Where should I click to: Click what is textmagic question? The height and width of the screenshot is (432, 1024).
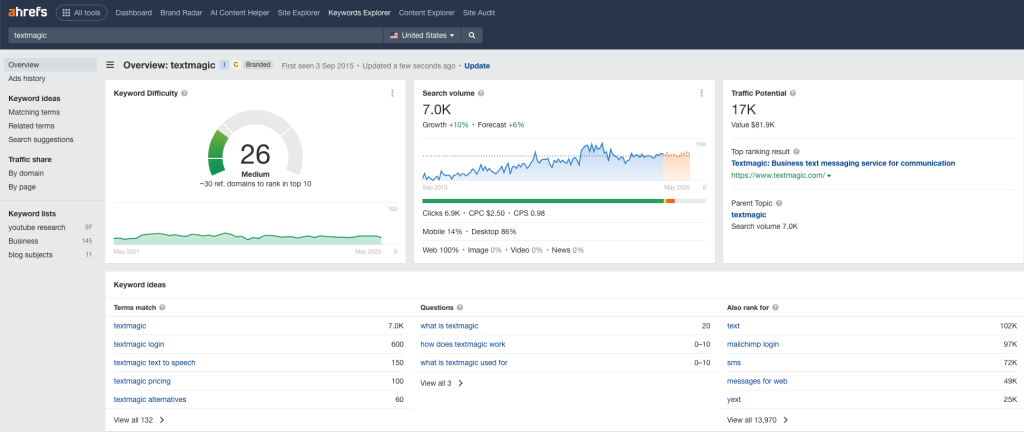click(x=449, y=326)
